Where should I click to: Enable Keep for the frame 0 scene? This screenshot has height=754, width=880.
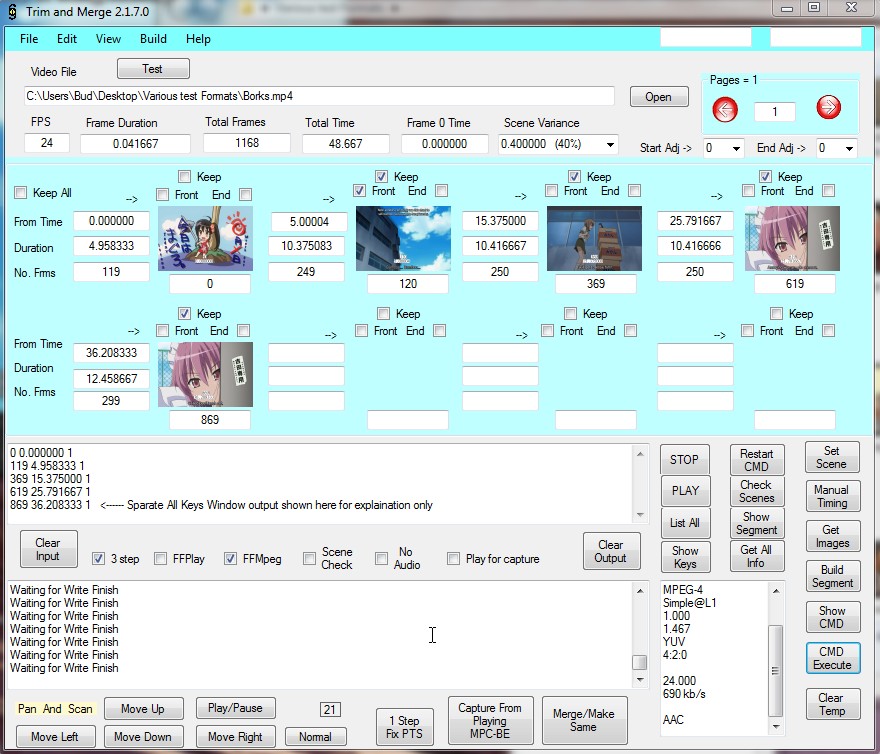(184, 177)
